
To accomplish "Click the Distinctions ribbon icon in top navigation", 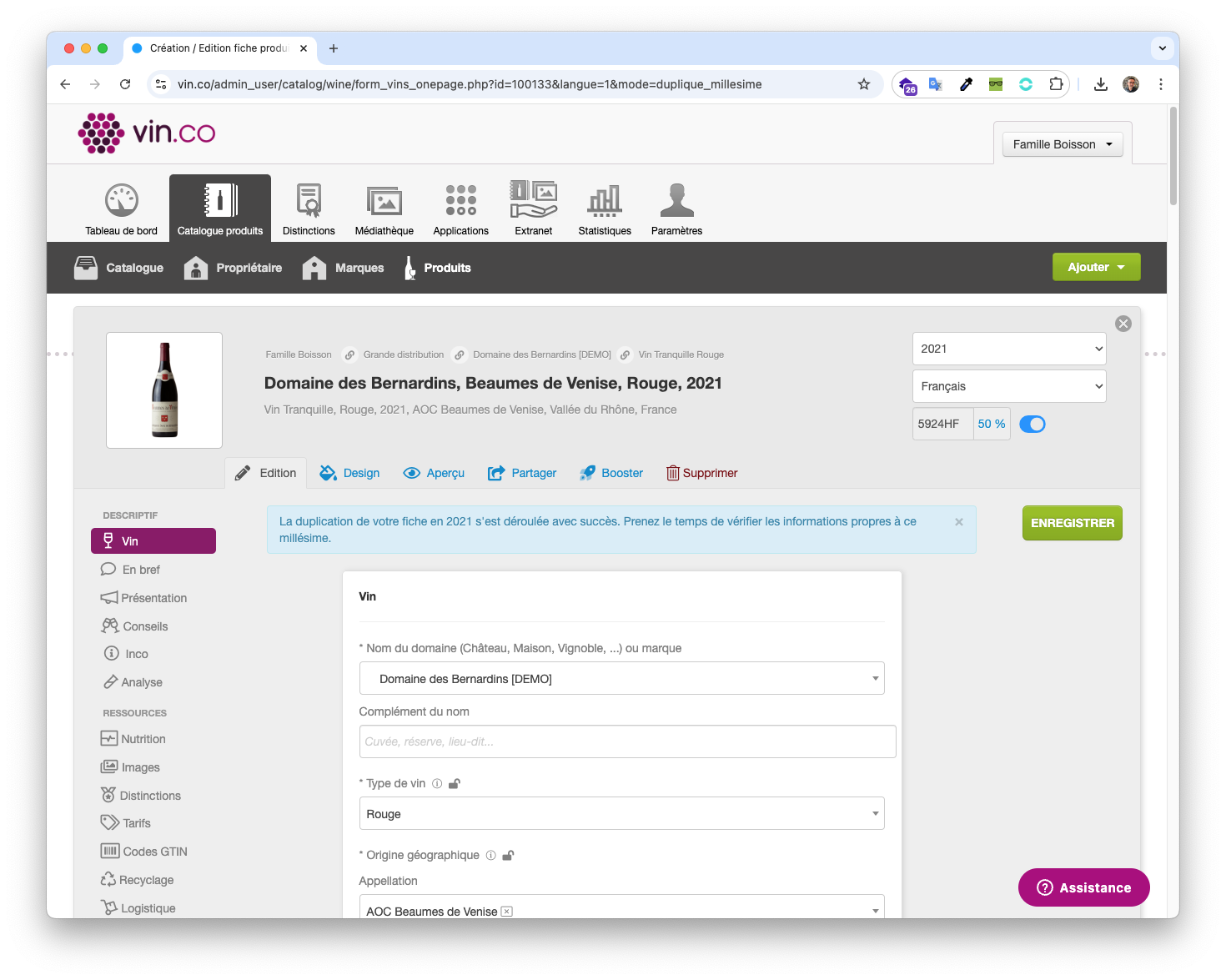I will (x=309, y=201).
